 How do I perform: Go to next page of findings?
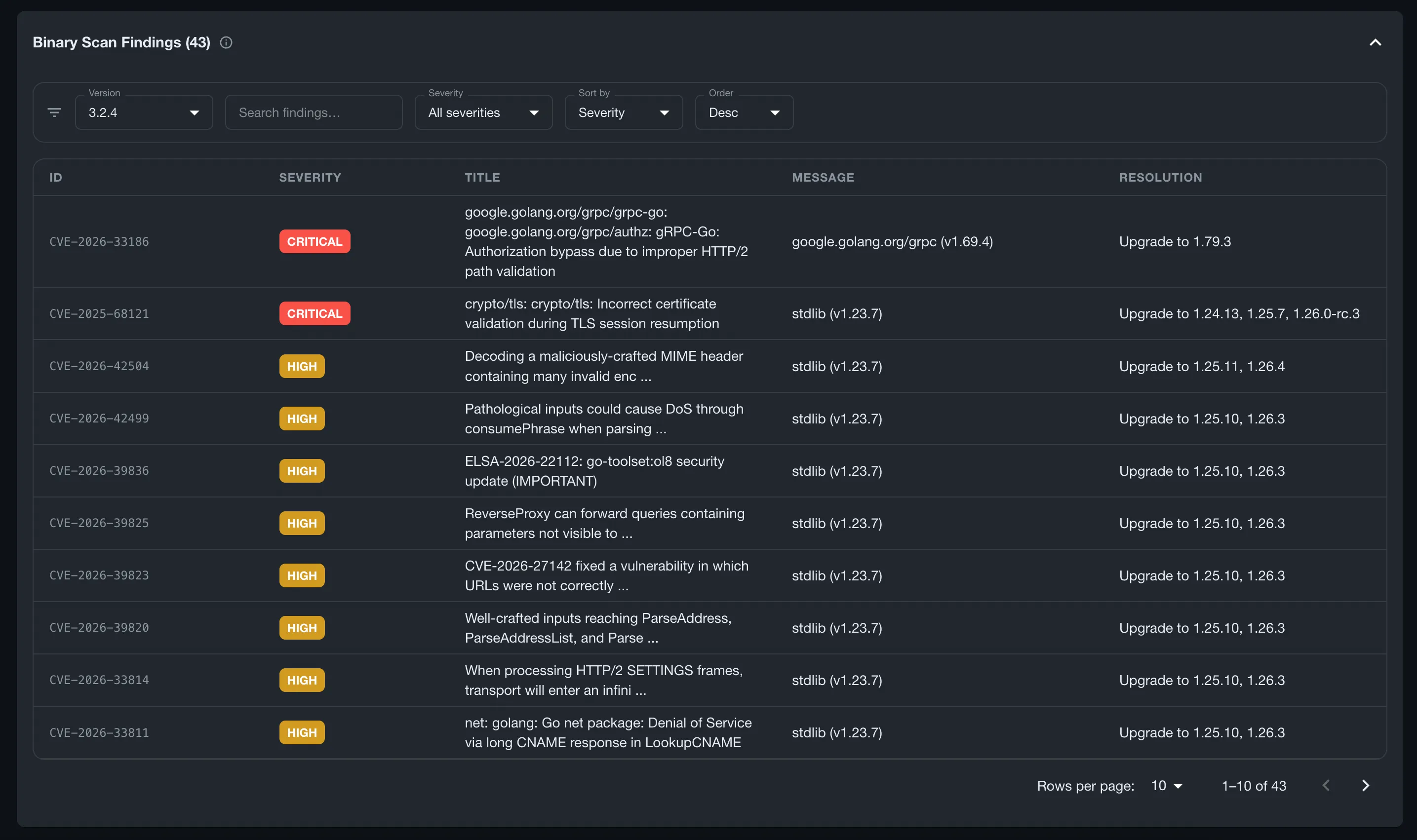1366,786
